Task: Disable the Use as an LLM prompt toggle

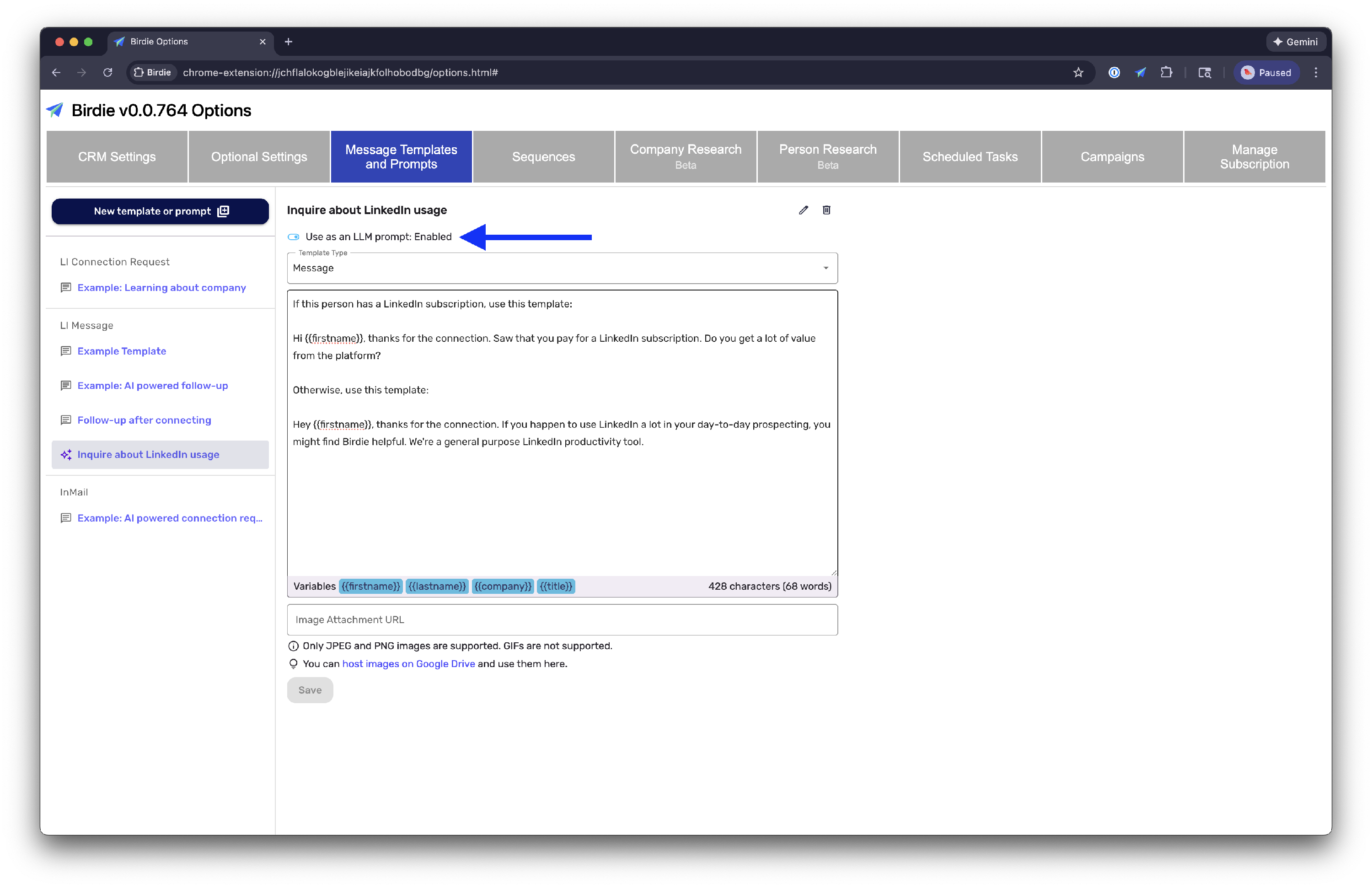Action: click(x=294, y=237)
